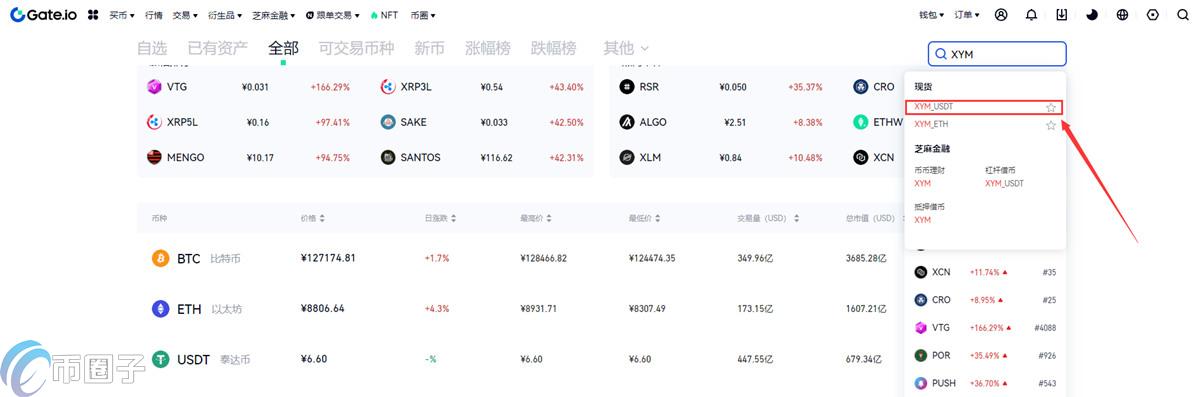1200x397 pixels.
Task: Open the four-dot apps grid icon
Action: pos(93,15)
